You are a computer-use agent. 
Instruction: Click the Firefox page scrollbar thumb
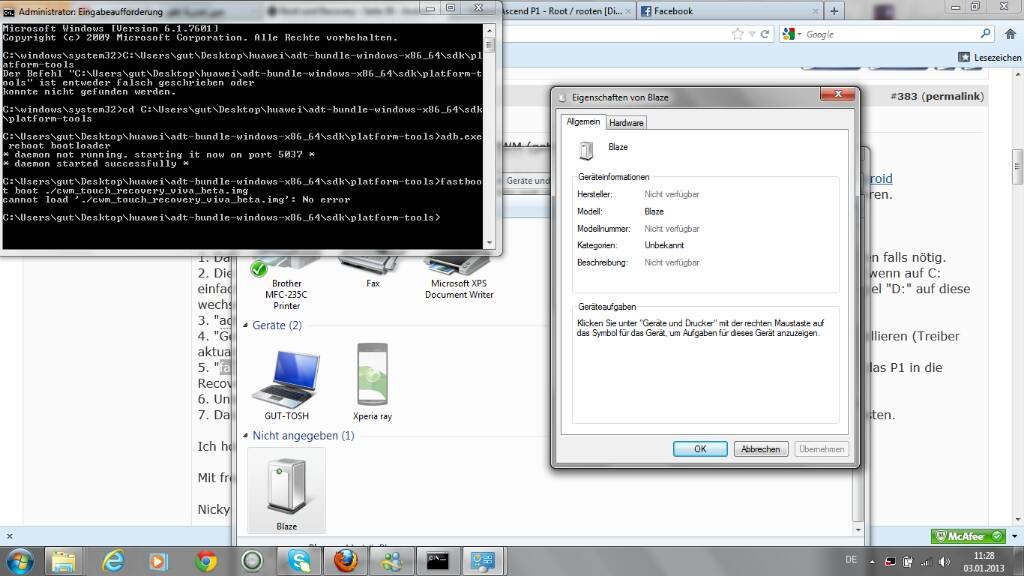[1017, 167]
